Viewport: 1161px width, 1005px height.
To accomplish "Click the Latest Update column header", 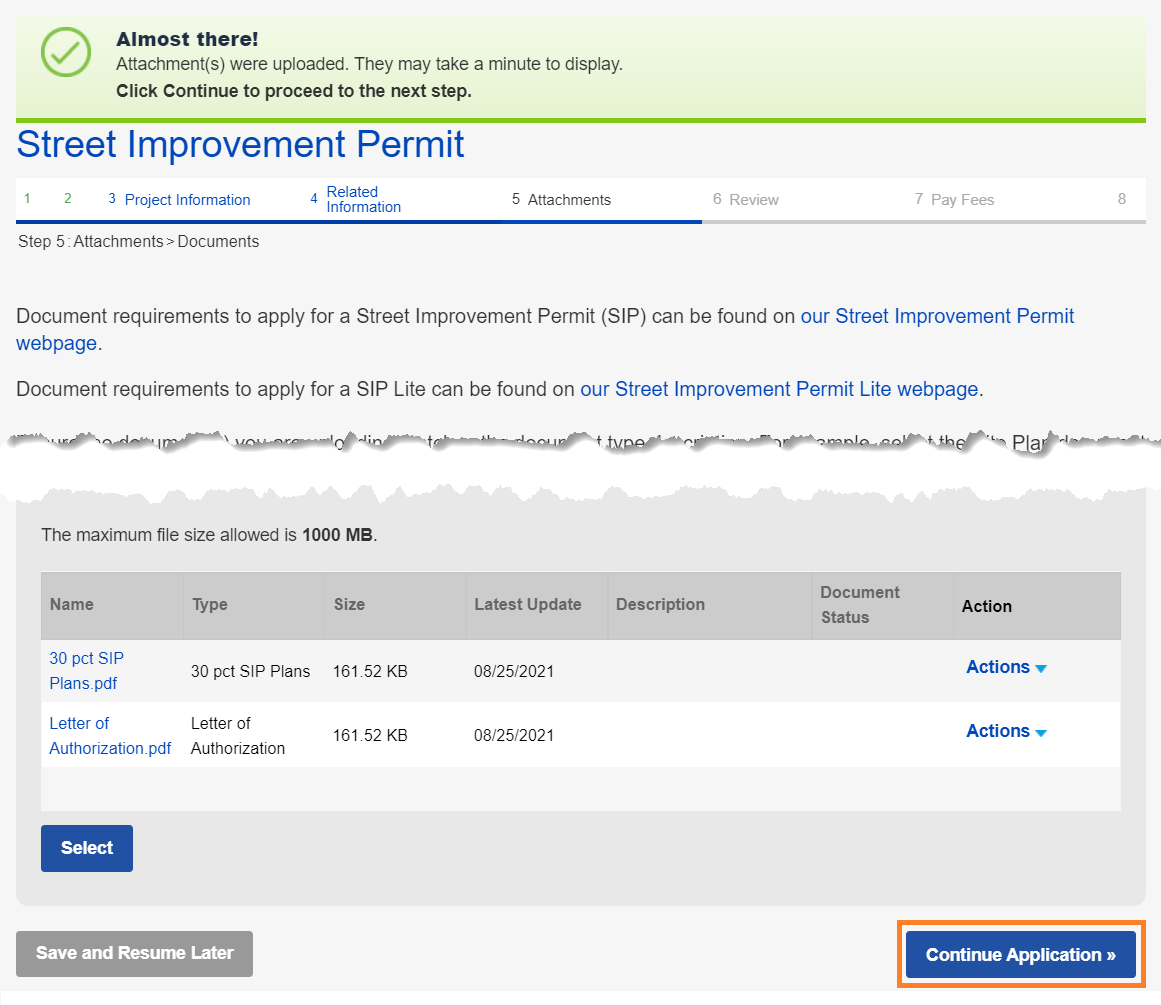I will (x=527, y=605).
